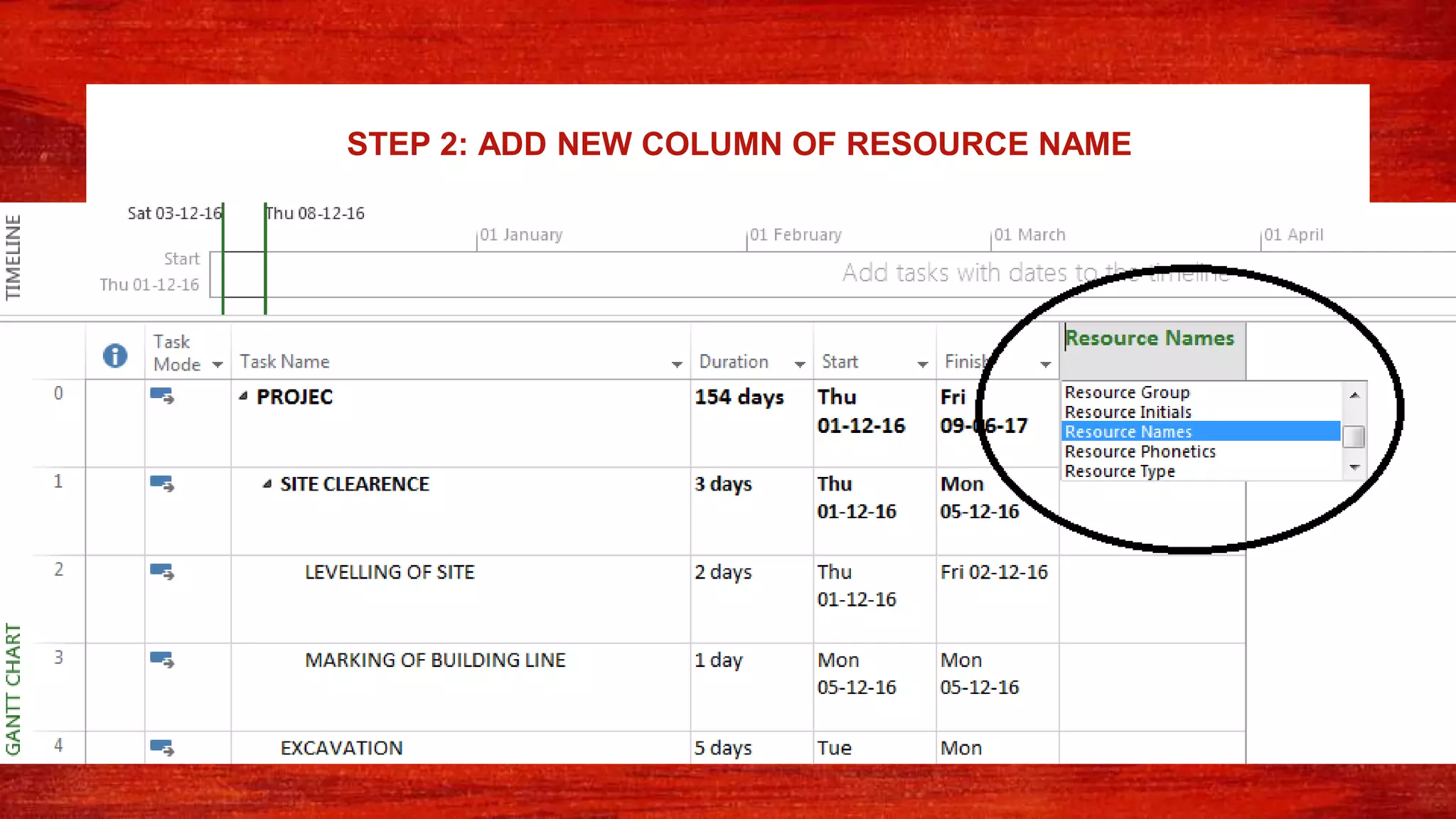Click the GANTT CHART view label
This screenshot has width=1456, height=819.
pyautogui.click(x=13, y=689)
